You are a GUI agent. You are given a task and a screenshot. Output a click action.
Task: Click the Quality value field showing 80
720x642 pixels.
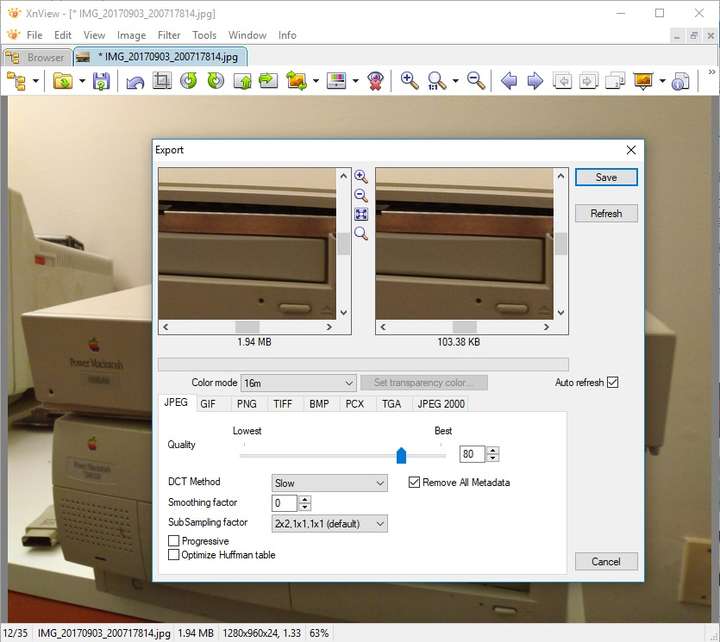tap(472, 454)
